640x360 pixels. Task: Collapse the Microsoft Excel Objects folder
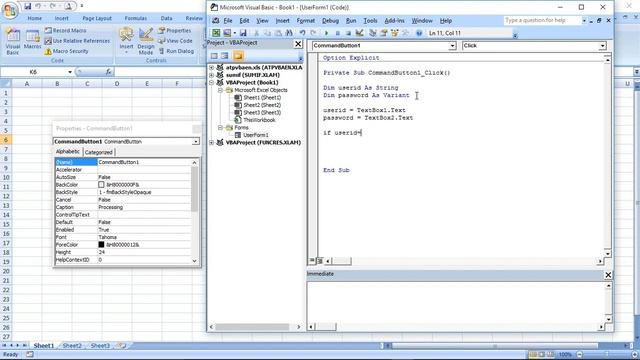[x=220, y=90]
